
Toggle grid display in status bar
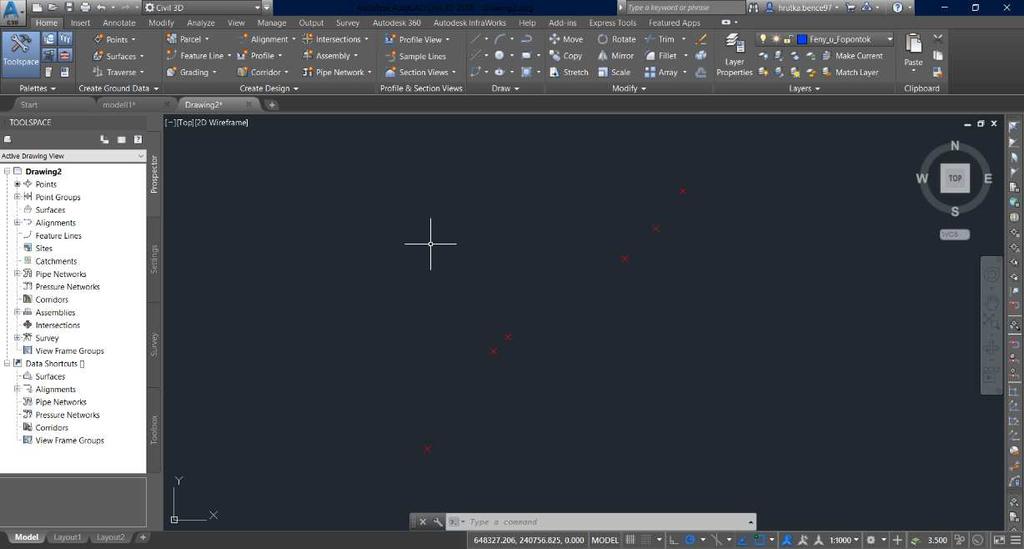click(x=630, y=540)
